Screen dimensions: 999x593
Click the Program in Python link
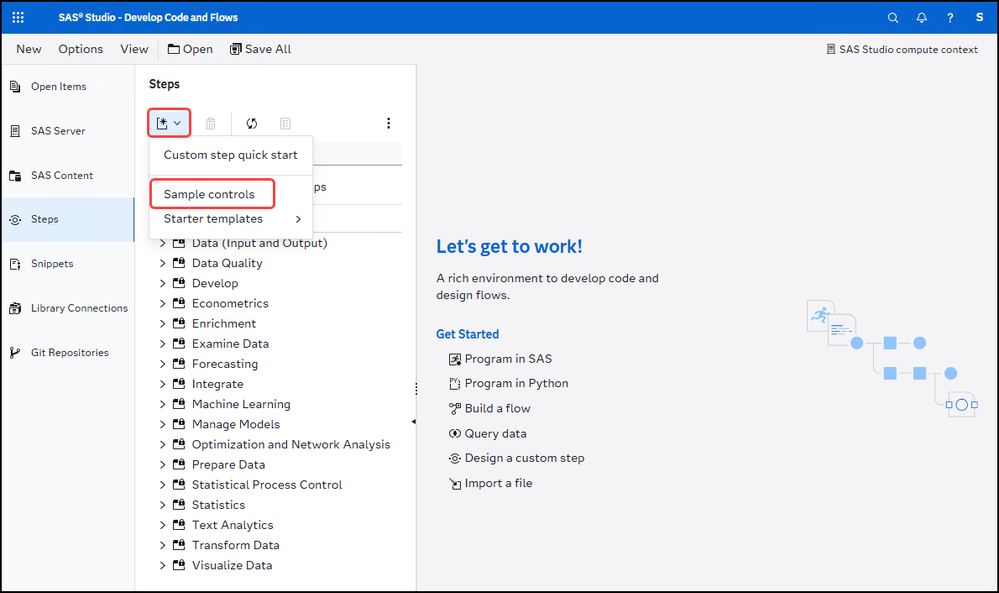click(509, 383)
